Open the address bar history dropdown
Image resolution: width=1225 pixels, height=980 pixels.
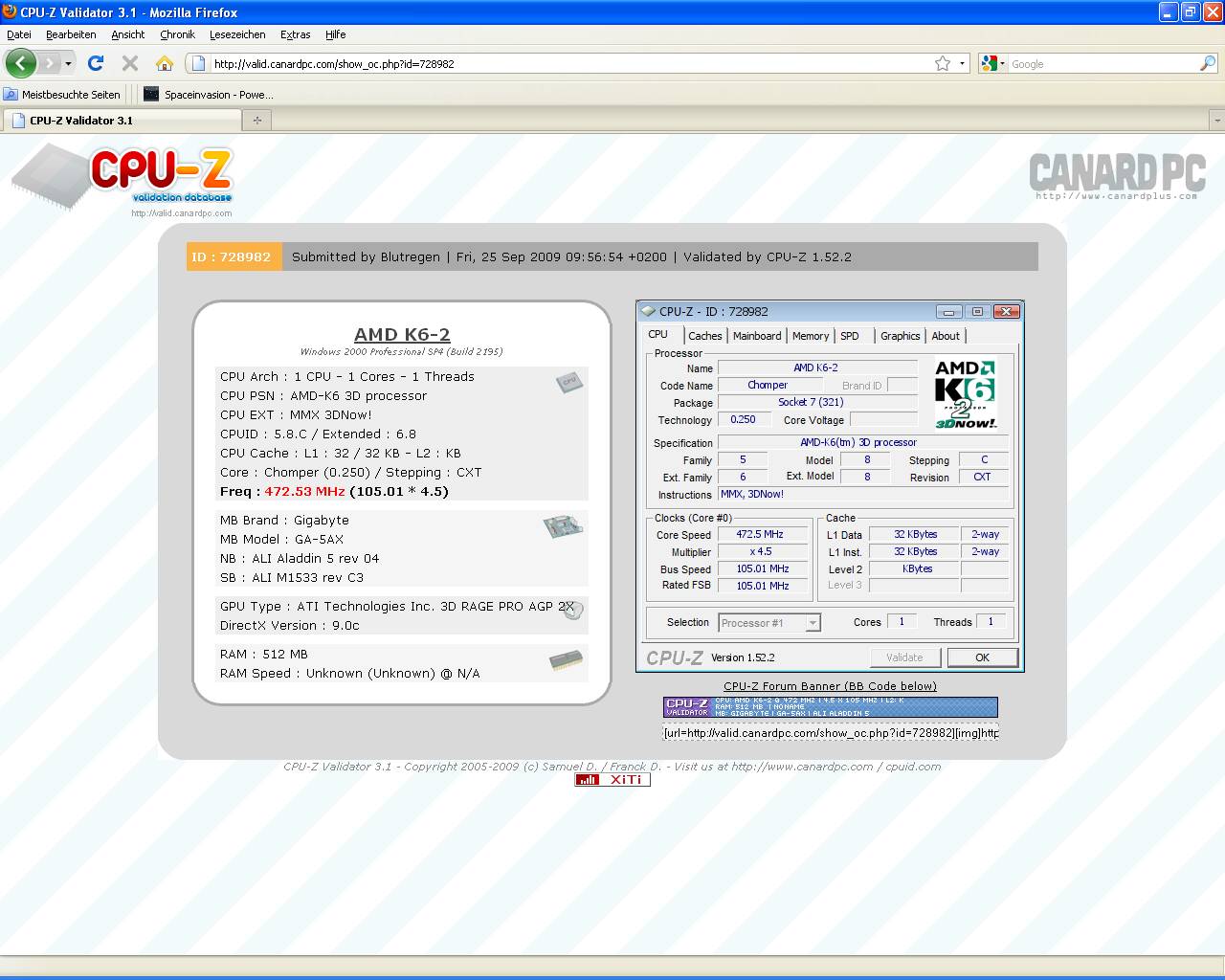coord(962,63)
